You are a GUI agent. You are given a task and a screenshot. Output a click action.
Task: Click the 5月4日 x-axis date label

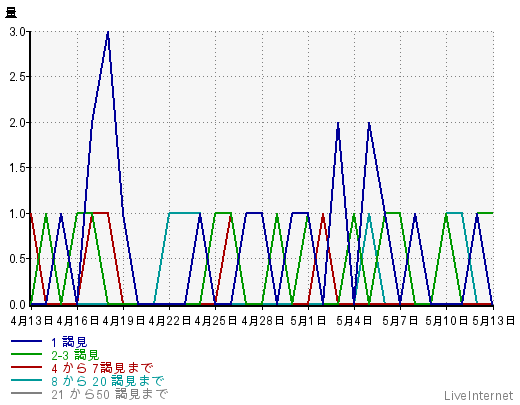pos(354,321)
